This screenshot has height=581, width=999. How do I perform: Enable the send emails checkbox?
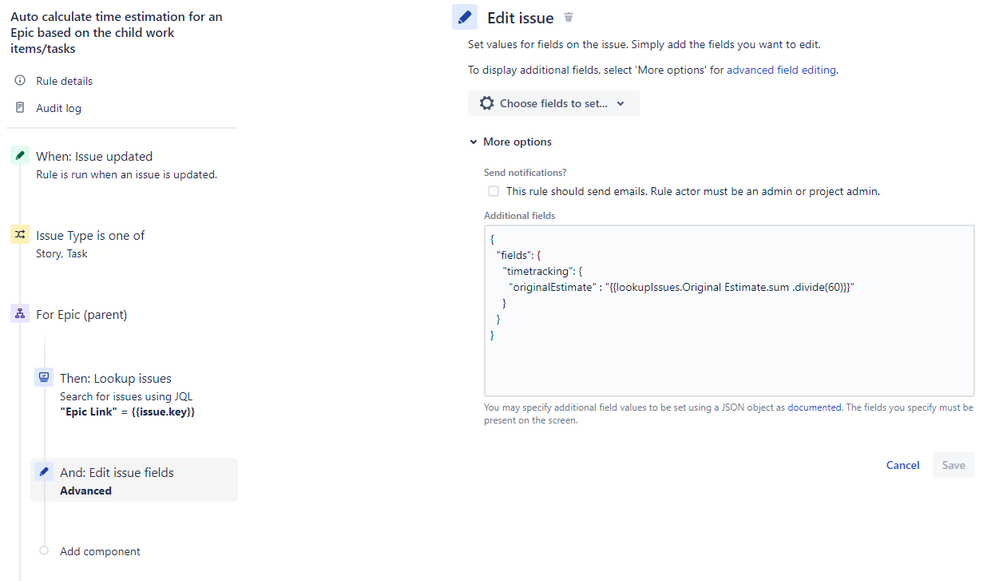point(493,191)
